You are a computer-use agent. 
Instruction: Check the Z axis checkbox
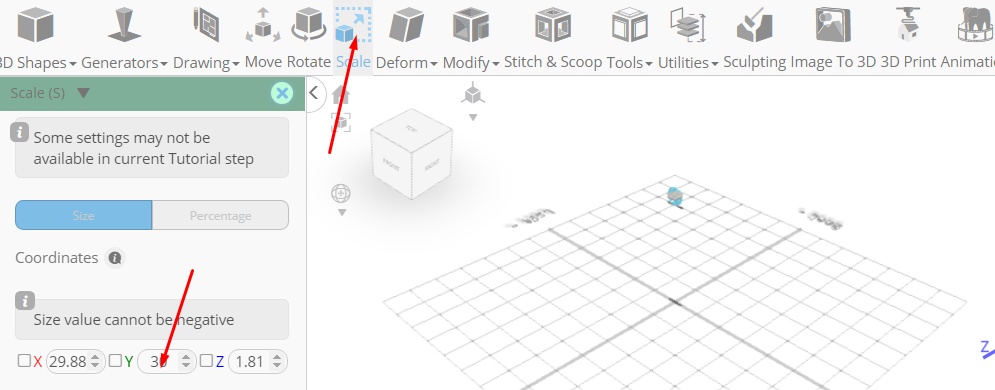coord(206,361)
